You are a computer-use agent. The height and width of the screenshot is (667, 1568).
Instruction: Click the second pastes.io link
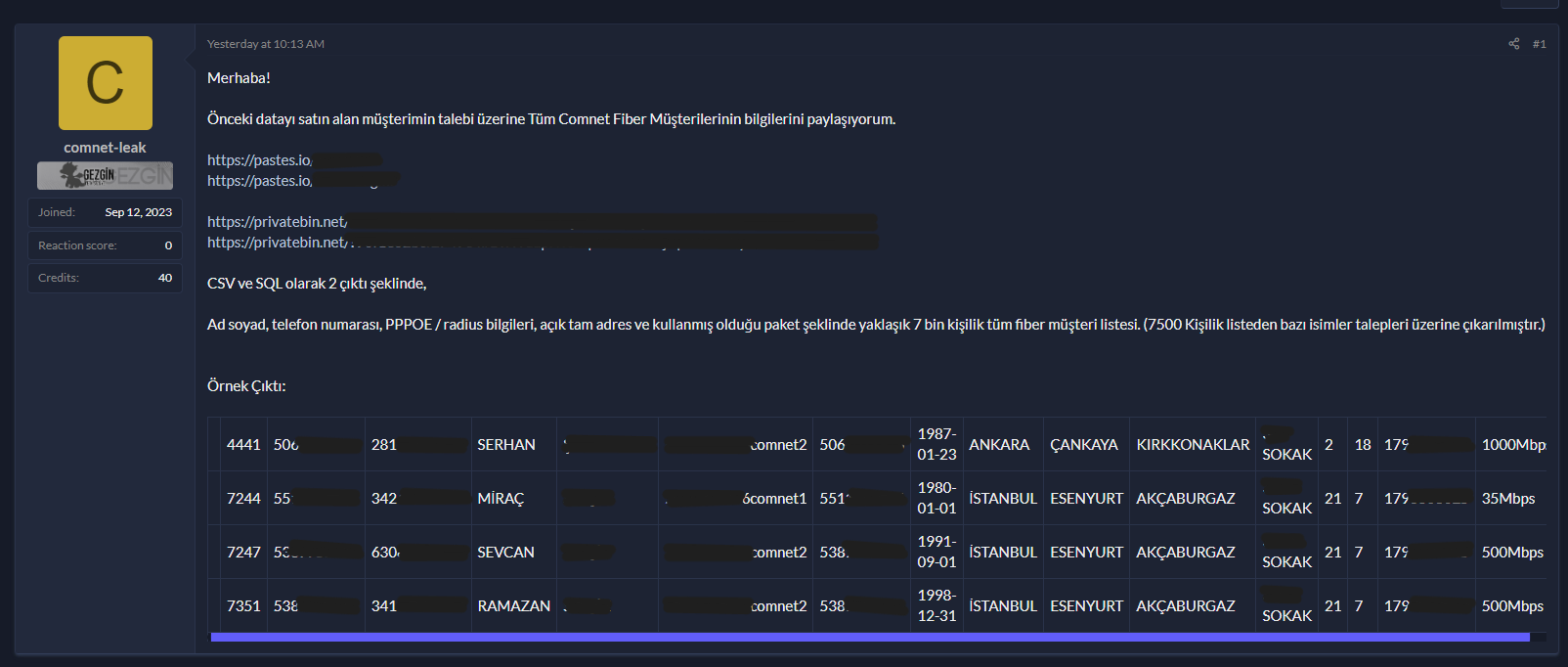(260, 181)
